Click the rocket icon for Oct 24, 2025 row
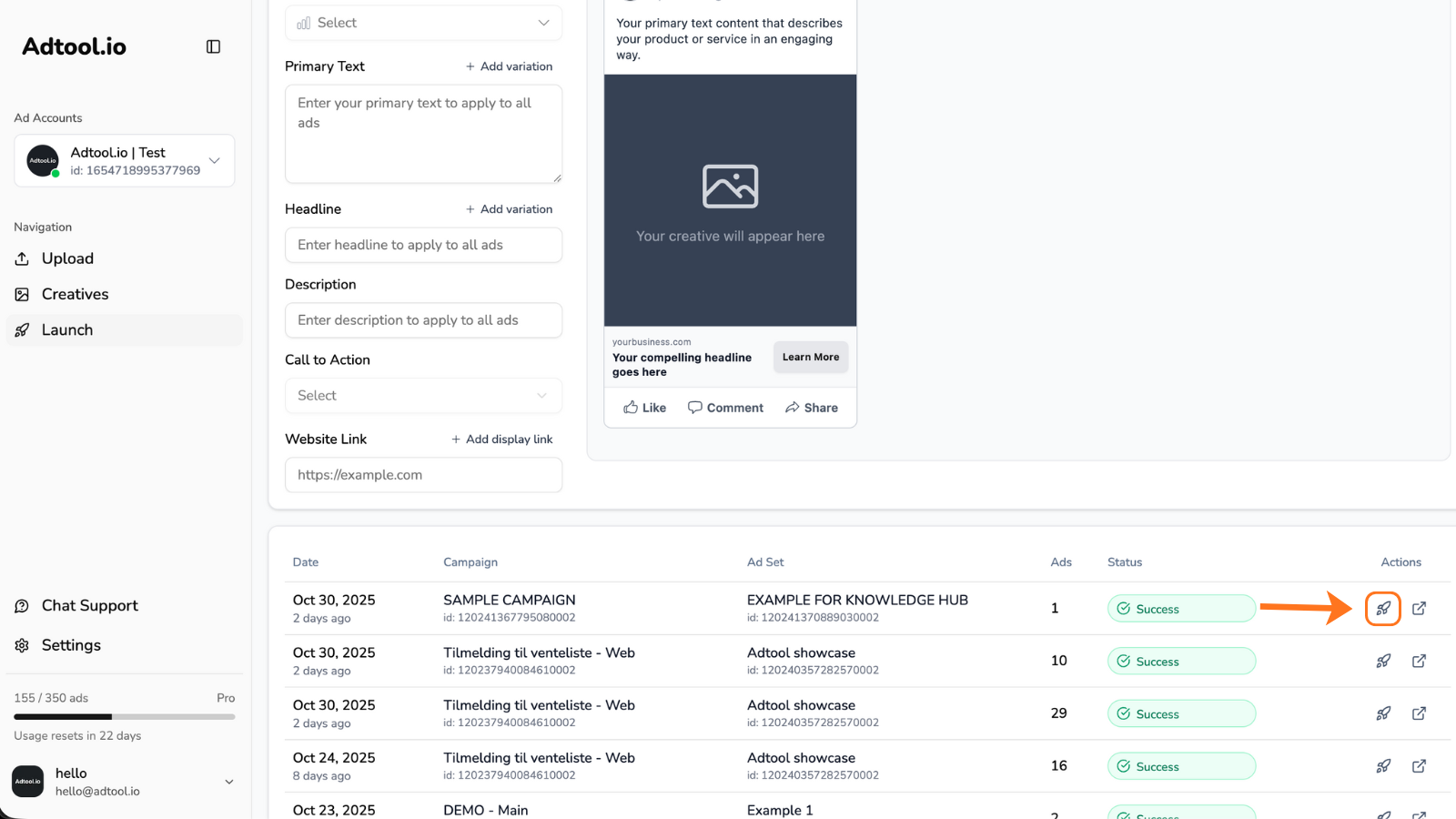1456x819 pixels. 1383,766
